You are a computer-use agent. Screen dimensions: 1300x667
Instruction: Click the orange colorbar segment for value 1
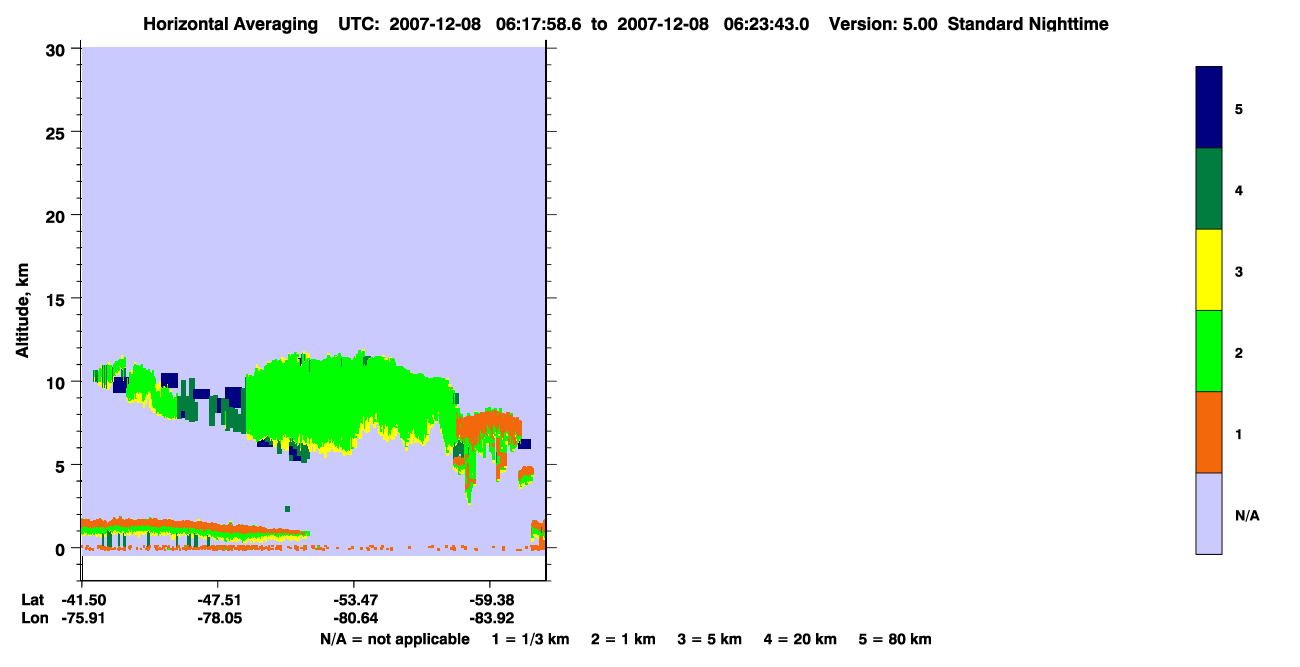pos(1209,432)
